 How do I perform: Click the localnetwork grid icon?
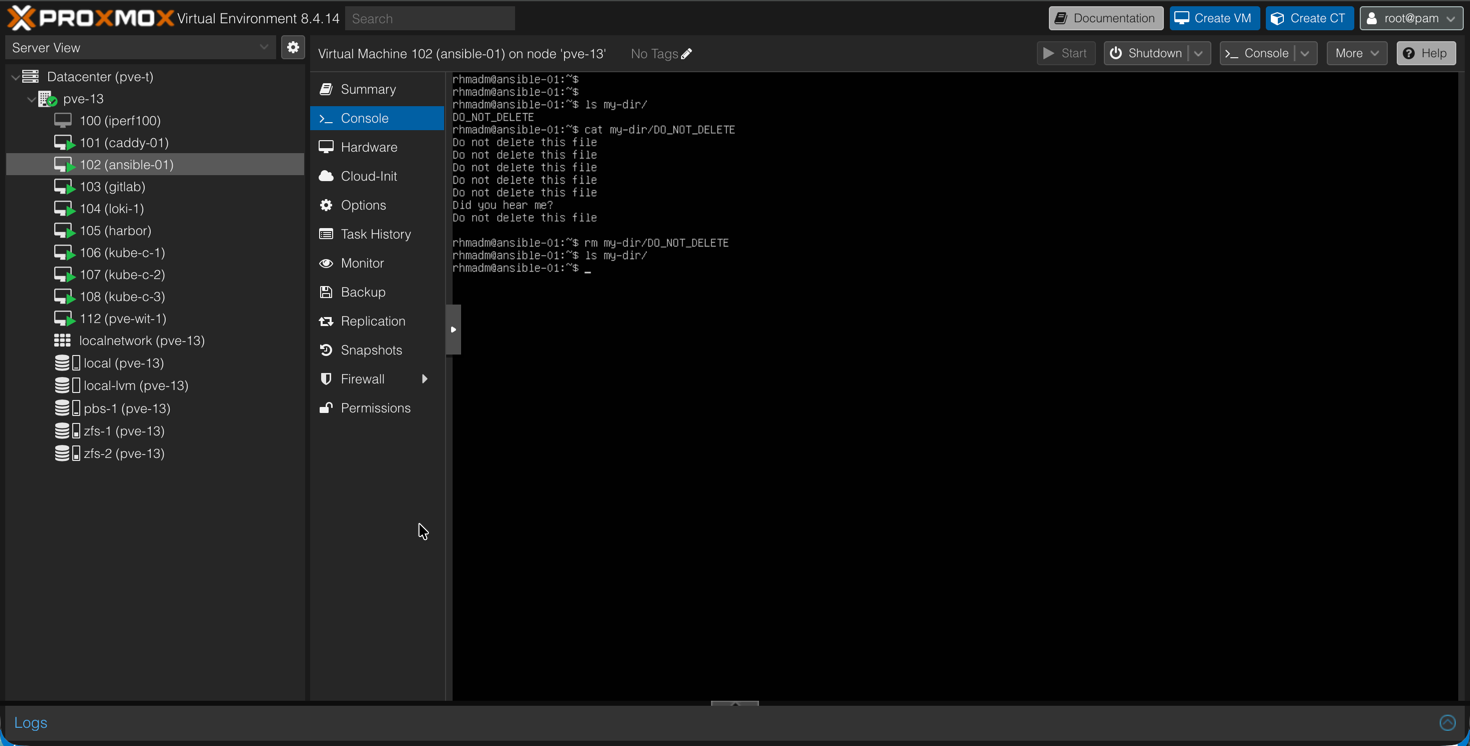click(62, 341)
